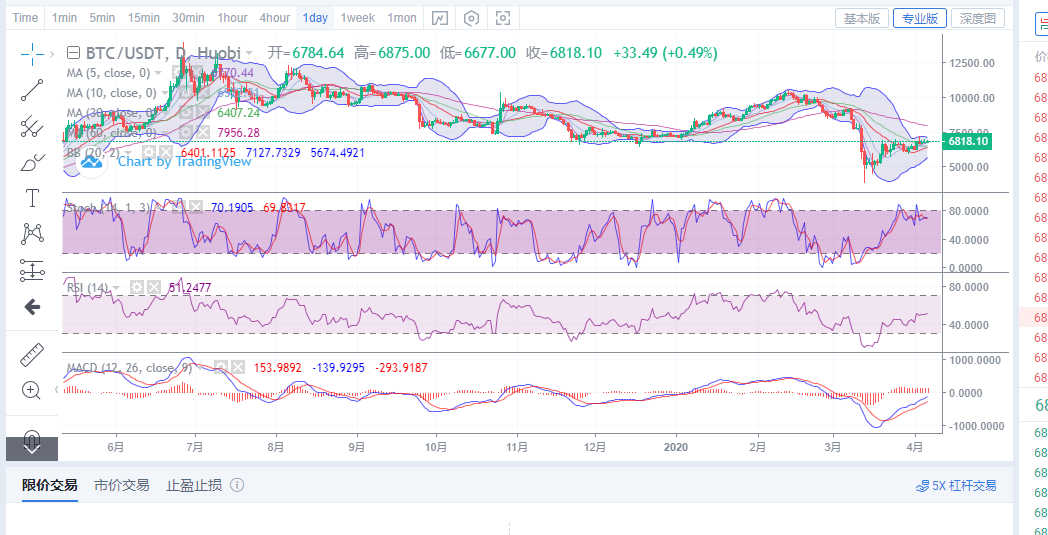Select 1week interval
Viewport: 1048px width, 535px height.
click(x=358, y=18)
